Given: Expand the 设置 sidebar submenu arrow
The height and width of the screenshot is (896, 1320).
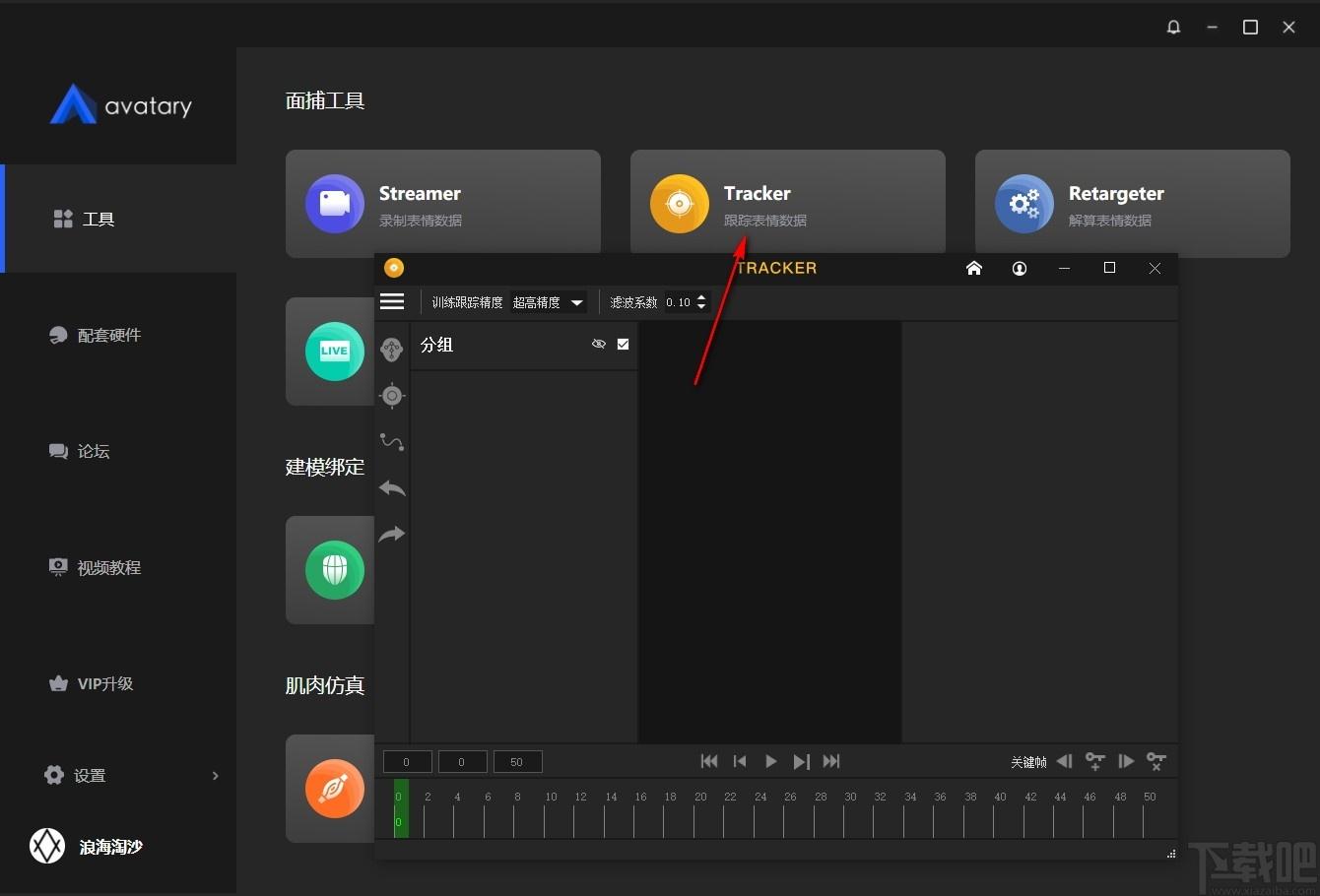Looking at the screenshot, I should click(x=215, y=776).
